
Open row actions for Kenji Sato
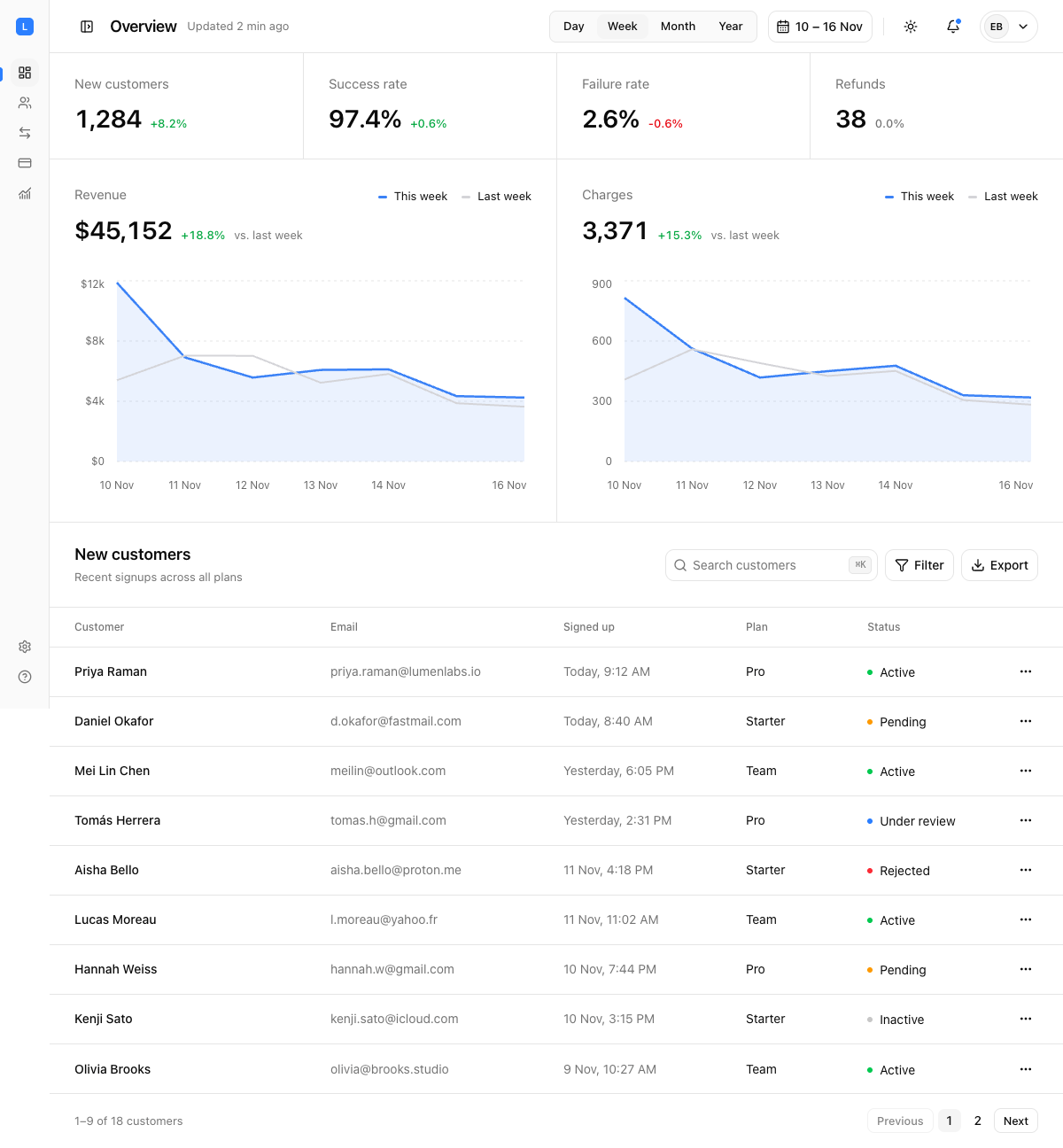point(1026,1019)
